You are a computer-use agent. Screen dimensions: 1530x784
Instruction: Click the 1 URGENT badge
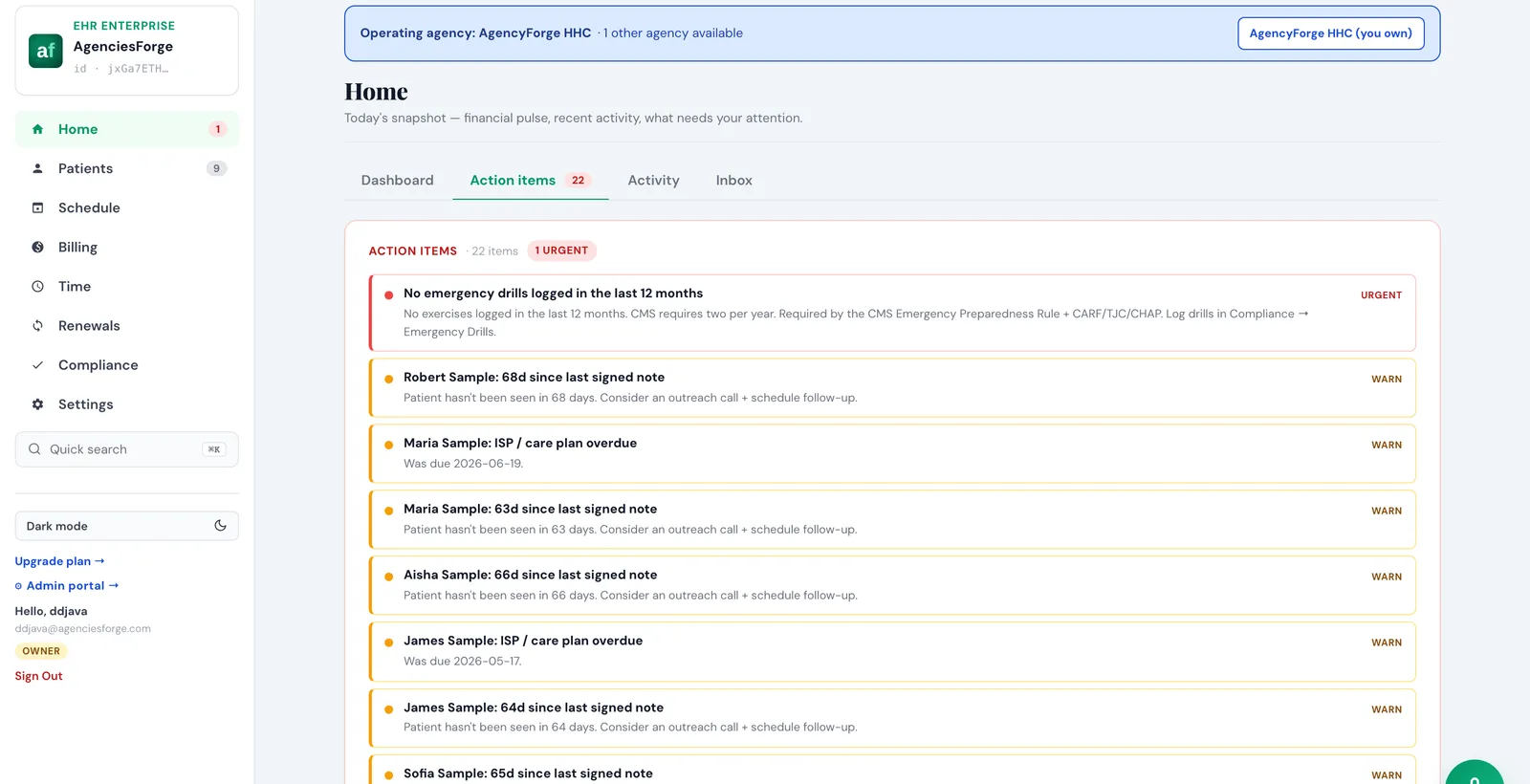(561, 250)
